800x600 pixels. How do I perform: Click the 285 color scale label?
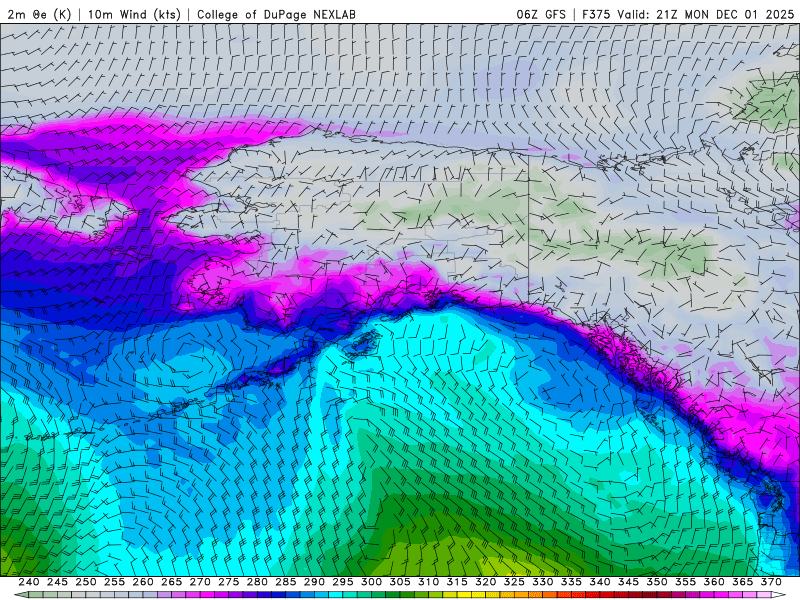click(x=286, y=582)
